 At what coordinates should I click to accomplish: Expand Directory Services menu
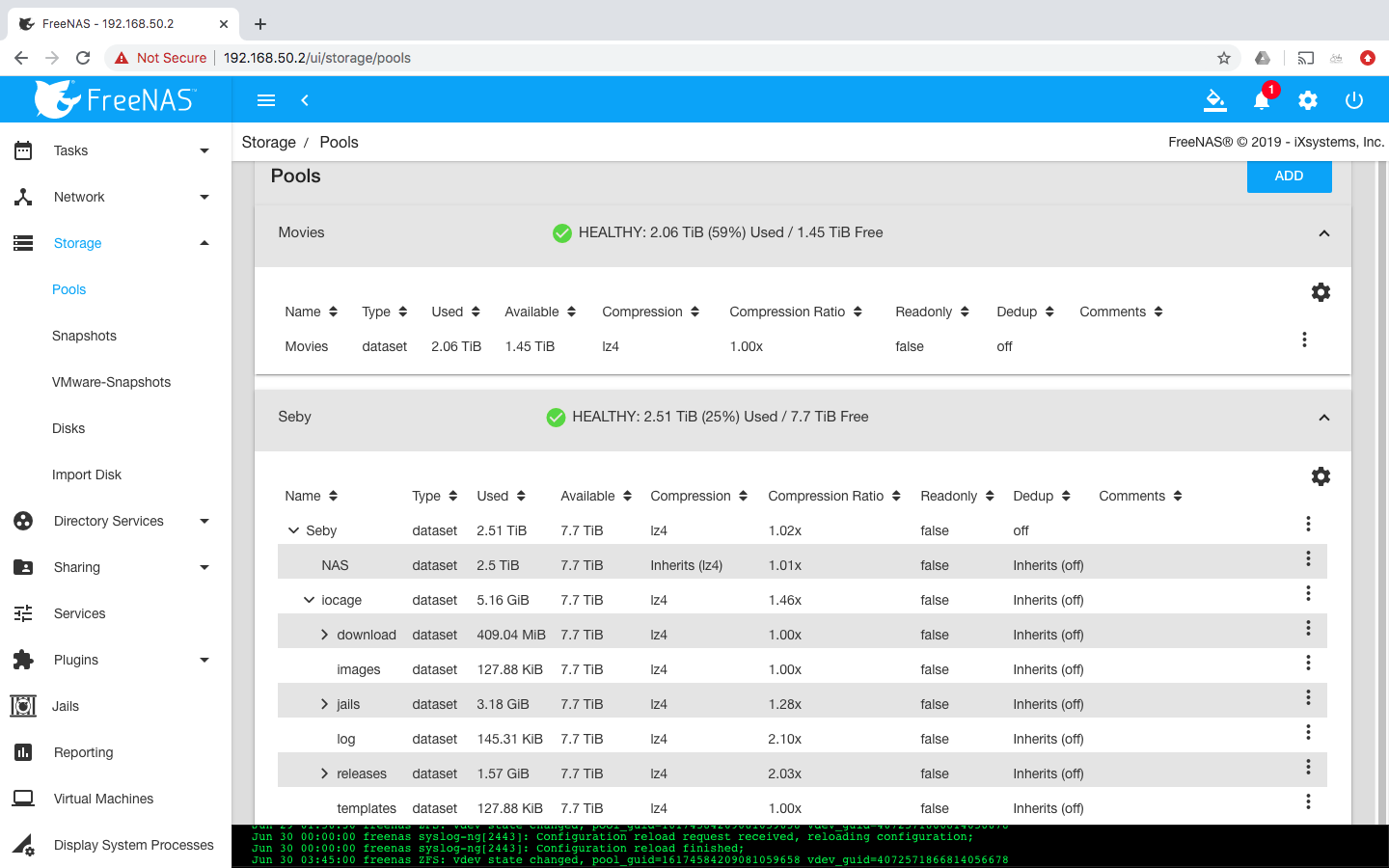click(x=116, y=521)
